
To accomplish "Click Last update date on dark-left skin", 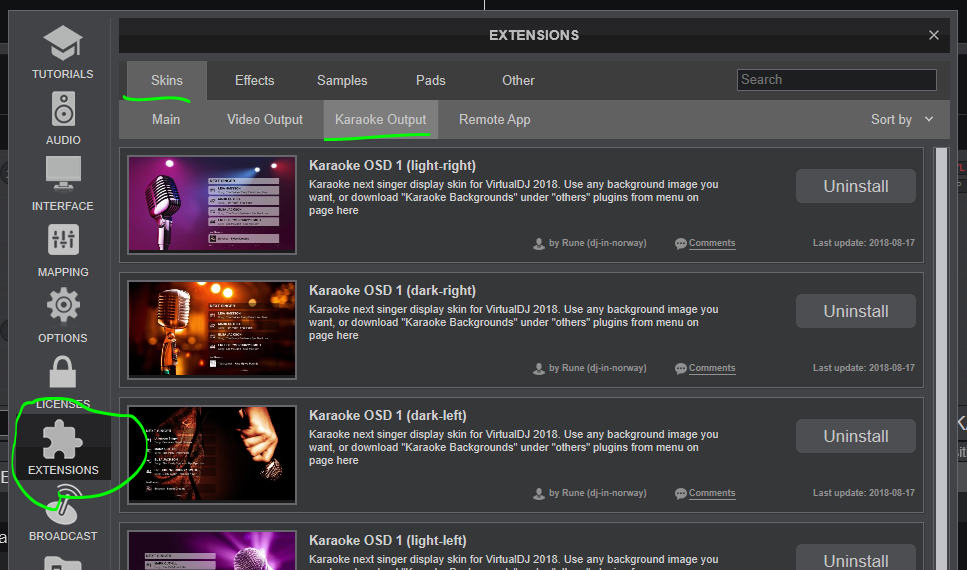I will click(863, 493).
